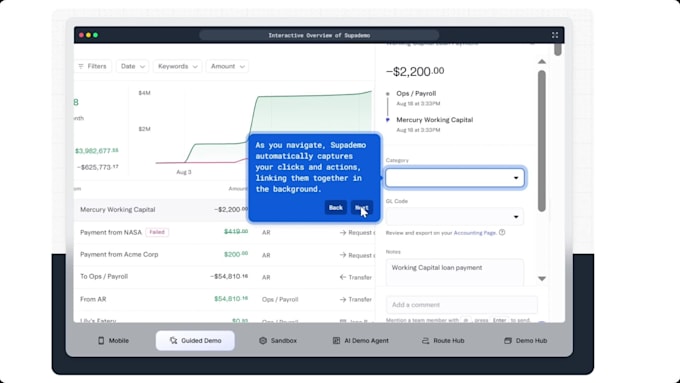Click the Aug 3 chart axis label

tap(184, 172)
